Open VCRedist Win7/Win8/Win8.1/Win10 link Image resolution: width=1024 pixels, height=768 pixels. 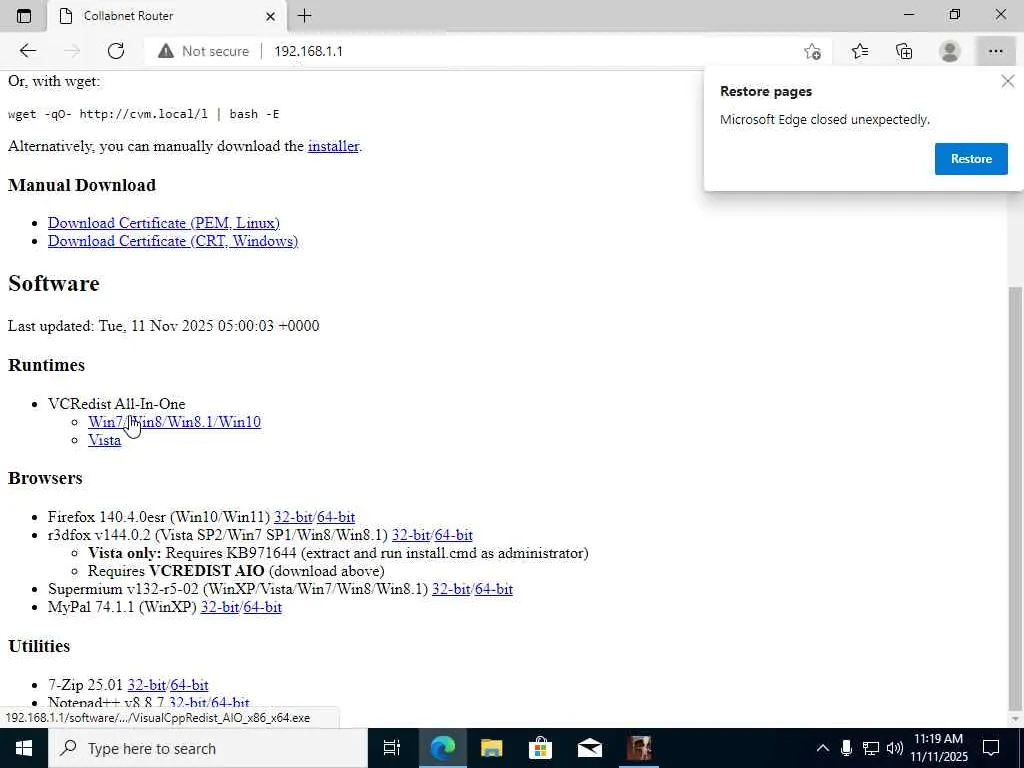coord(174,422)
